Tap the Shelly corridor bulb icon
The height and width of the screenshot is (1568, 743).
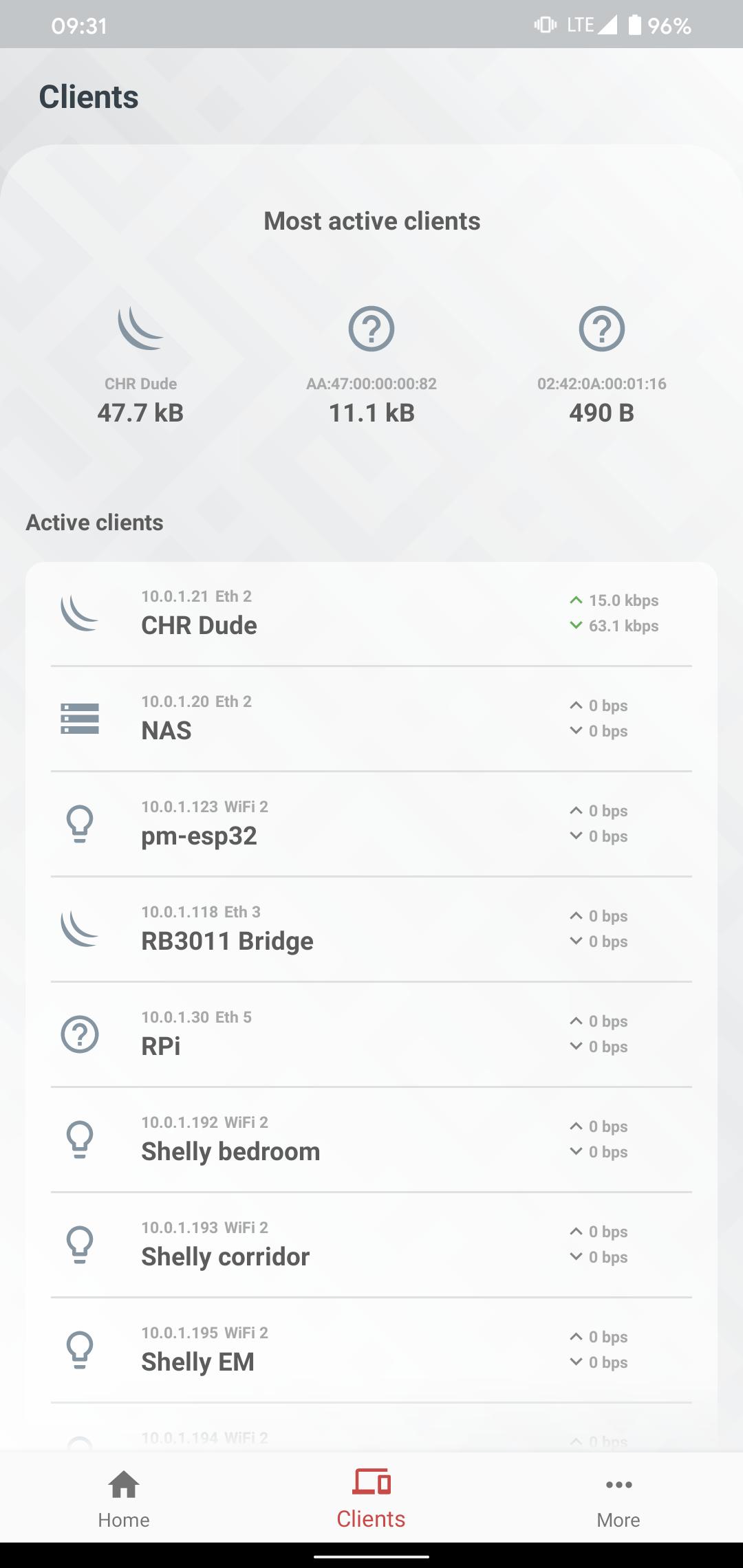point(80,1245)
